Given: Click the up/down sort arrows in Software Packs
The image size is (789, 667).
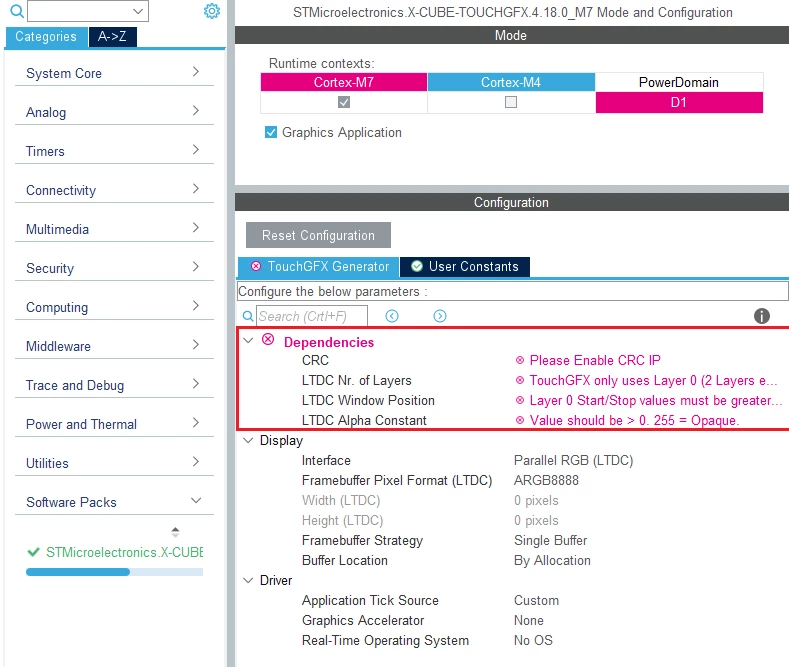Looking at the screenshot, I should [175, 532].
